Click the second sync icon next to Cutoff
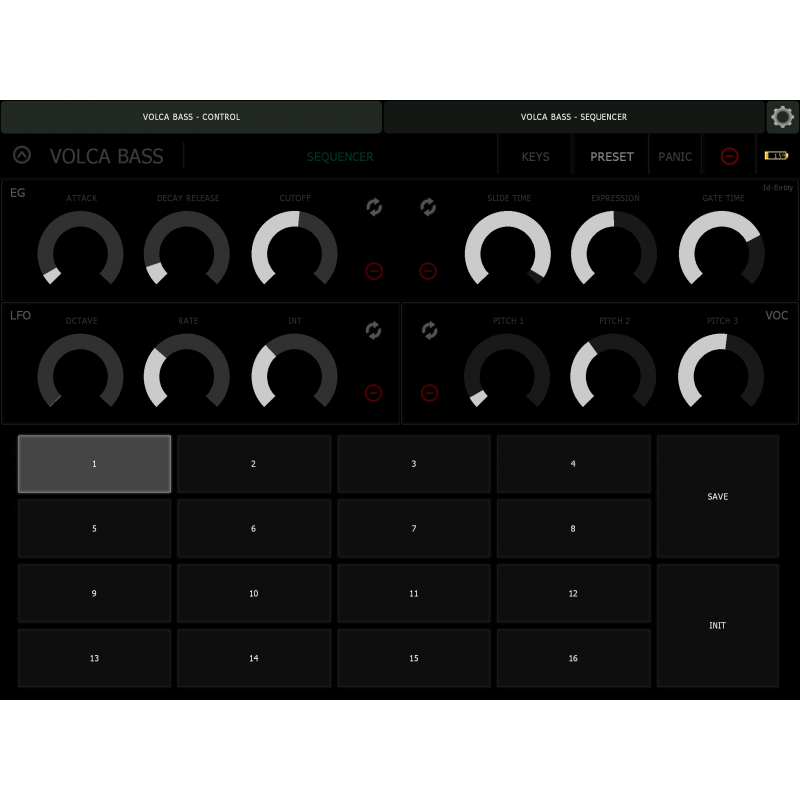800x800 pixels. coord(428,208)
